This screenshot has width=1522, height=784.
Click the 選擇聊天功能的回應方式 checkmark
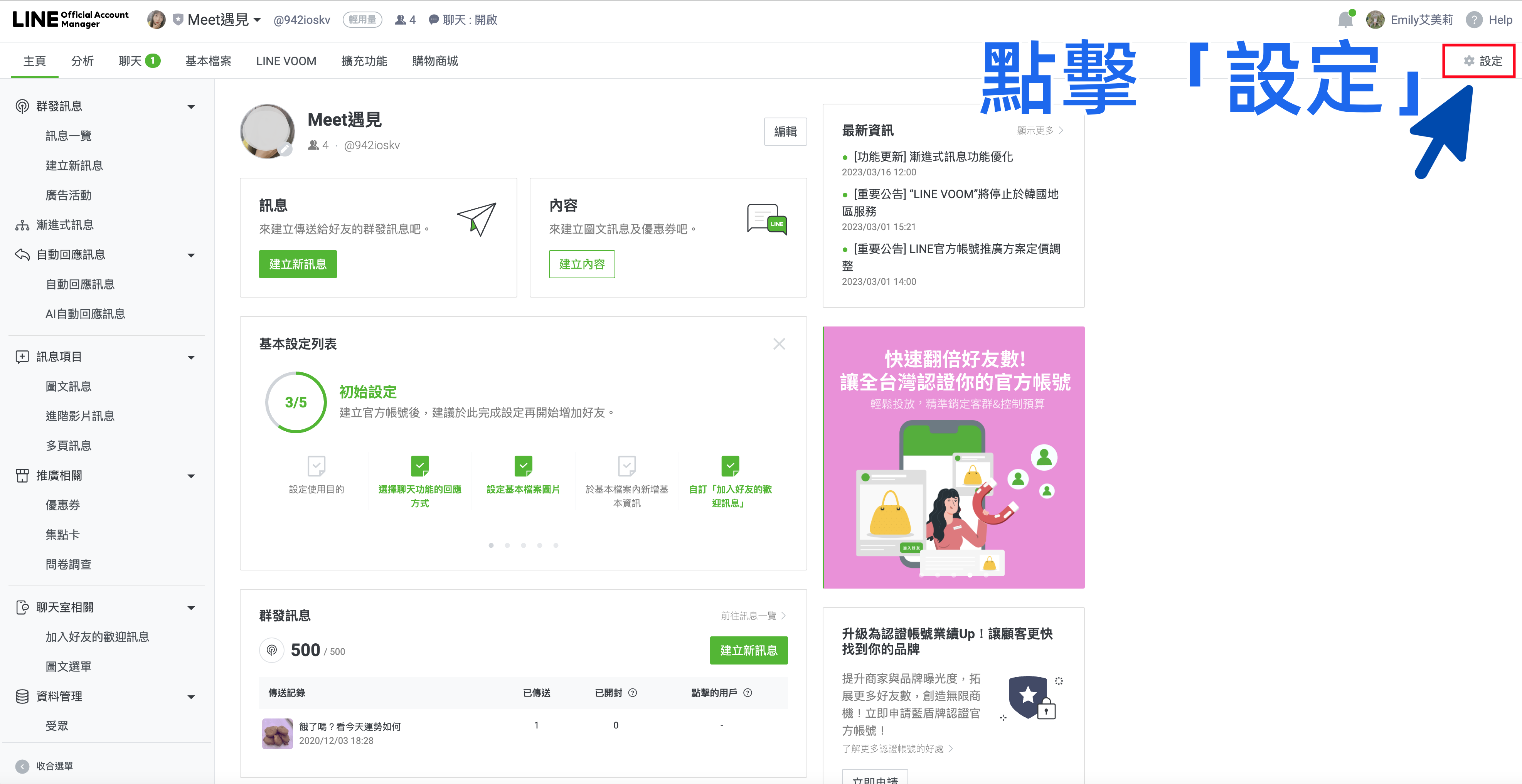point(419,466)
